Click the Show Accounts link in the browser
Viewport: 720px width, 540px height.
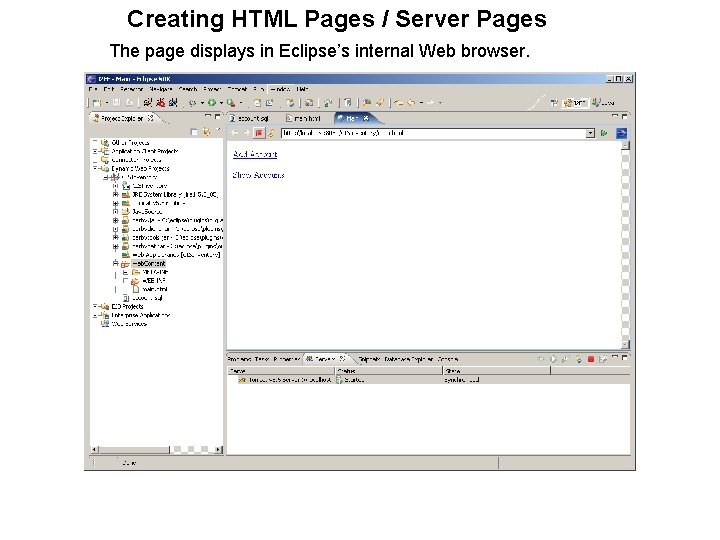coord(259,175)
